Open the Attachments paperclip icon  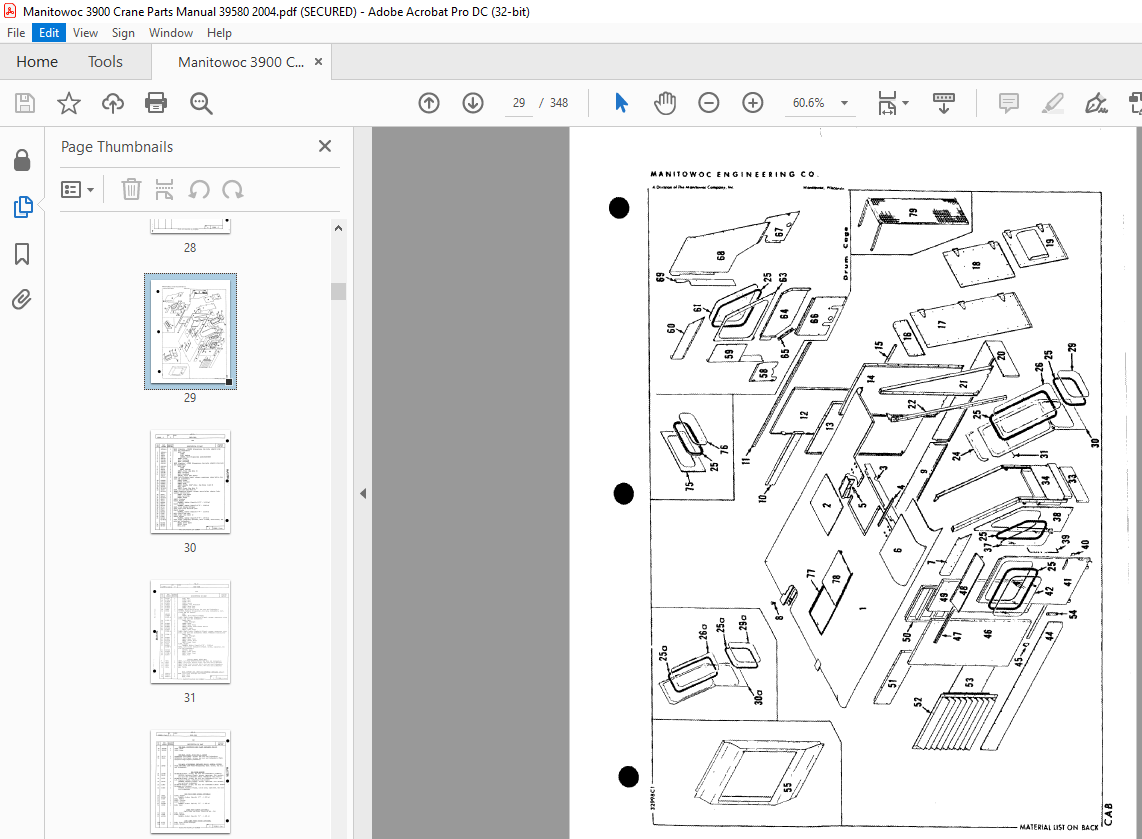pyautogui.click(x=22, y=299)
